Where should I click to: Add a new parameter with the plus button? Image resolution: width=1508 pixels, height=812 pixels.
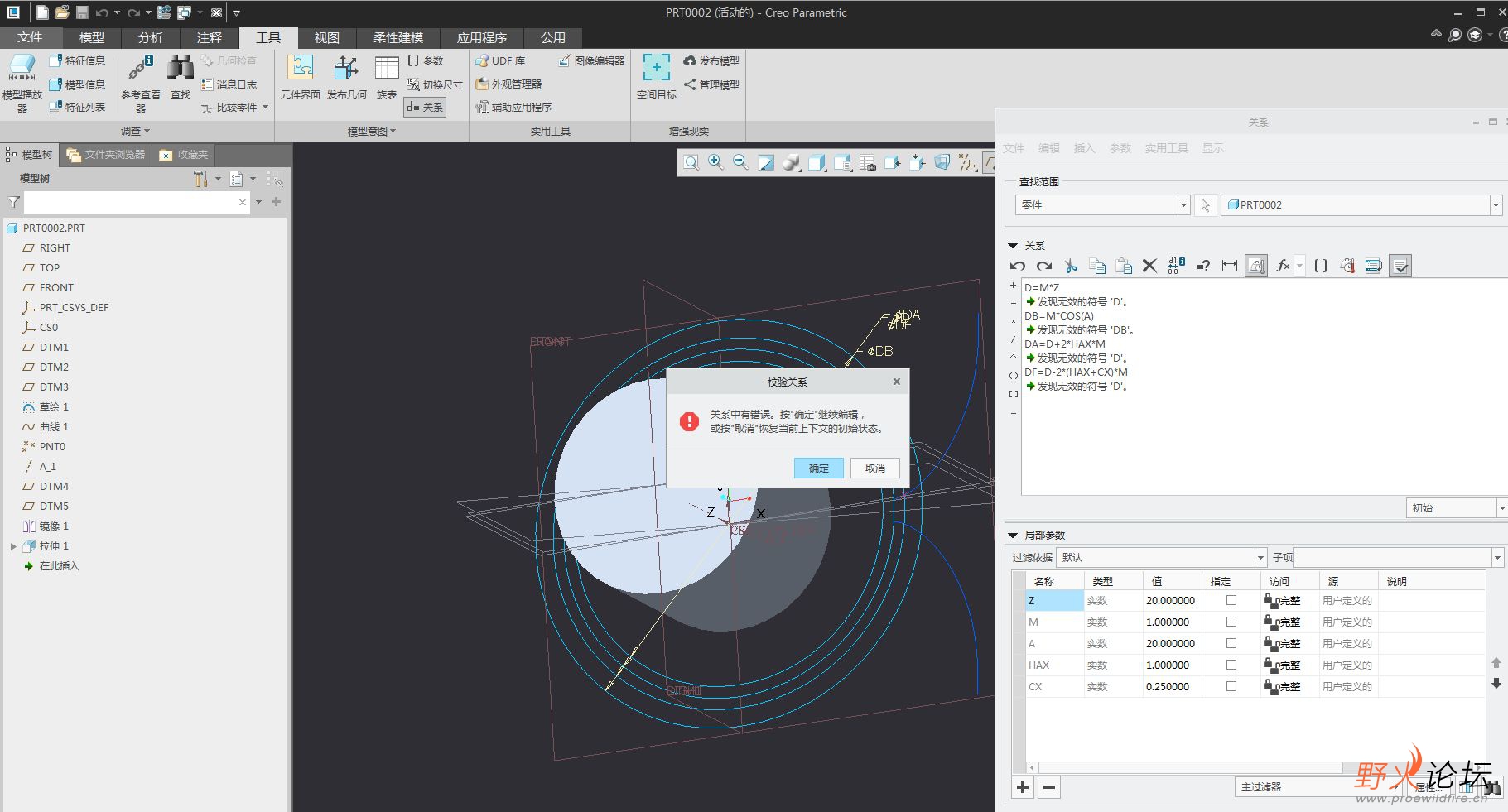[1023, 787]
